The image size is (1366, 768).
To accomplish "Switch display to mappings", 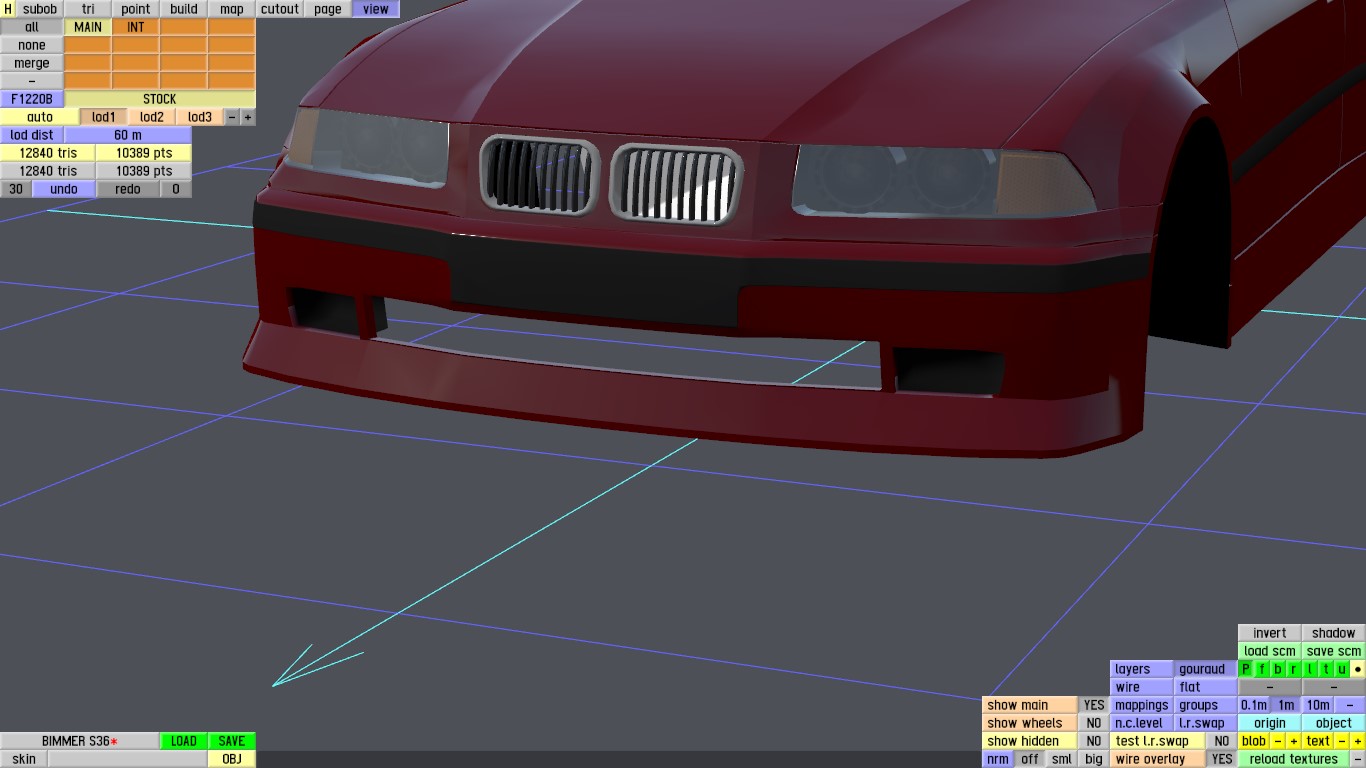I will 1142,705.
